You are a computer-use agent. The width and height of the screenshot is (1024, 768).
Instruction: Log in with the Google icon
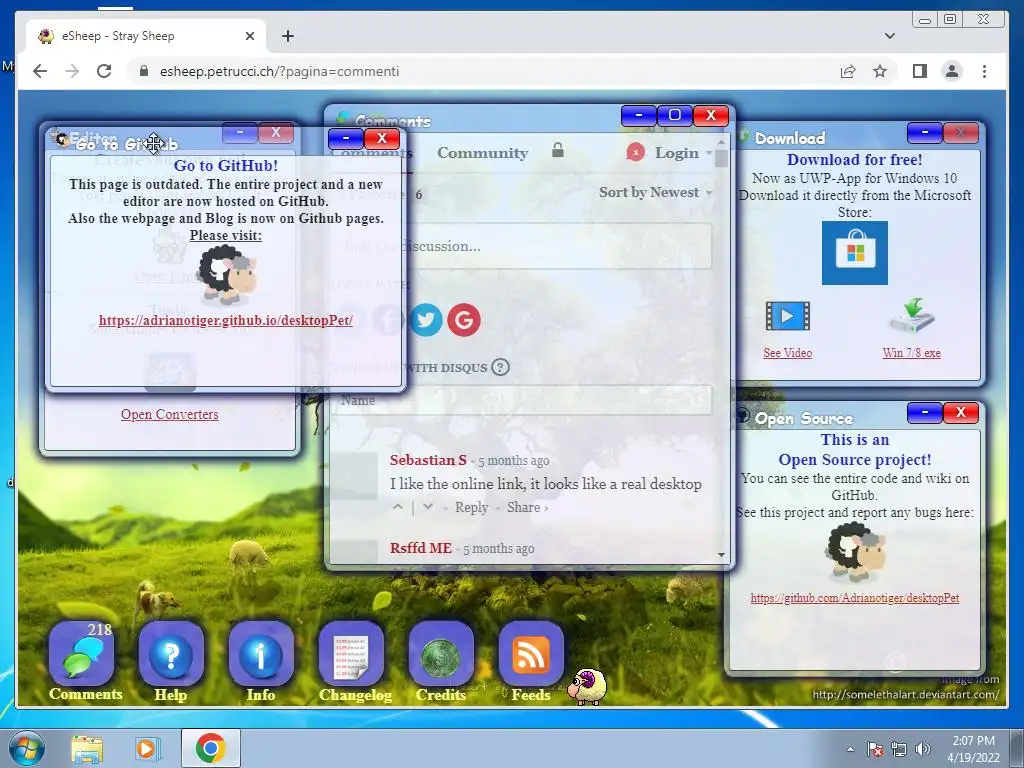[464, 320]
